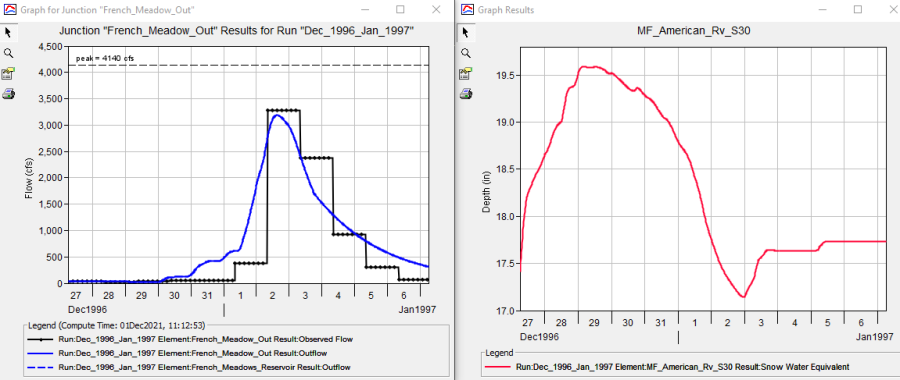The height and width of the screenshot is (380, 900).
Task: Close the Graph Results window
Action: pyautogui.click(x=894, y=10)
